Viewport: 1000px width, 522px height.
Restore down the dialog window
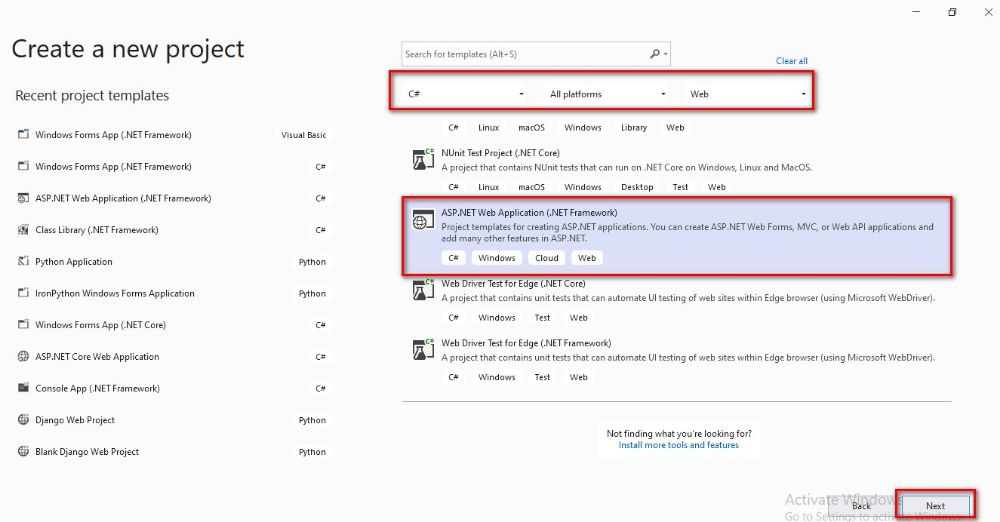click(952, 12)
